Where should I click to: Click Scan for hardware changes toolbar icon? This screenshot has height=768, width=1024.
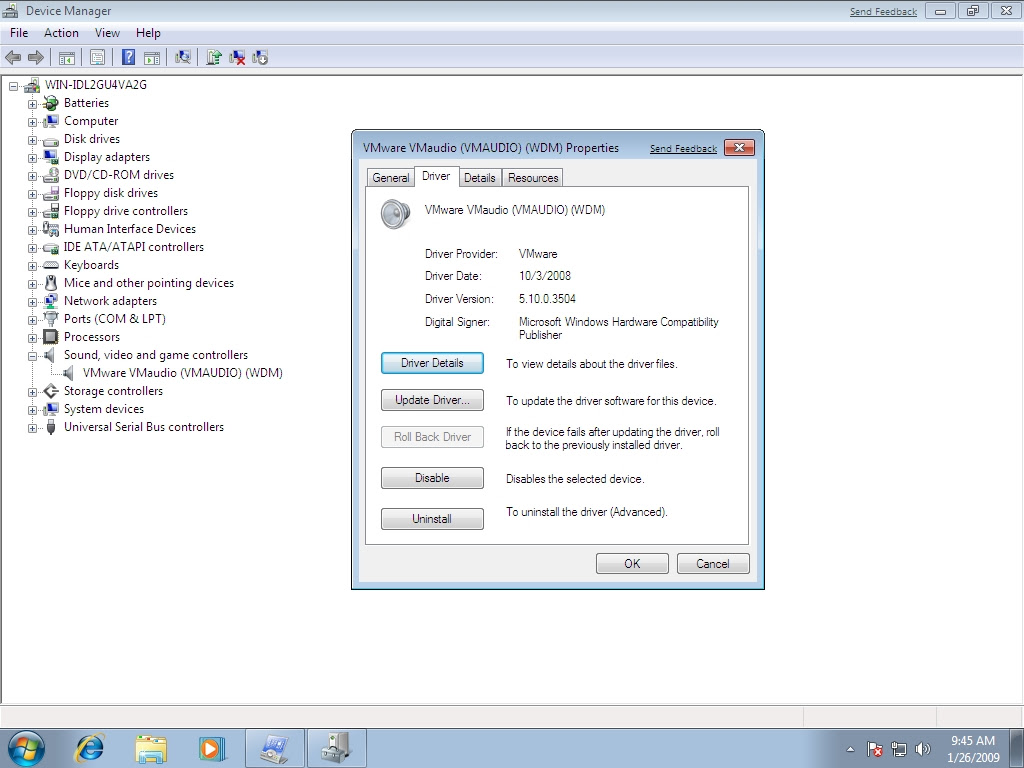(x=183, y=57)
